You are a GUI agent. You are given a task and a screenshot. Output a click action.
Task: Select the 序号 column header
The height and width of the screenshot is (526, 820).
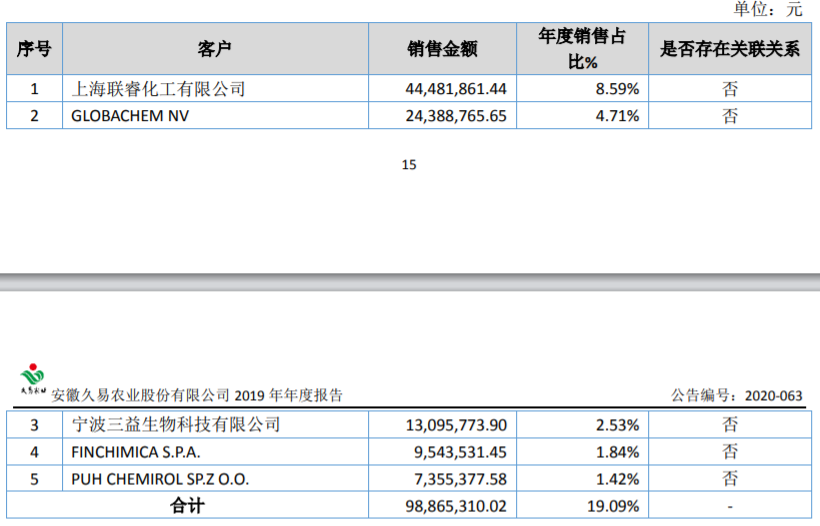point(35,49)
